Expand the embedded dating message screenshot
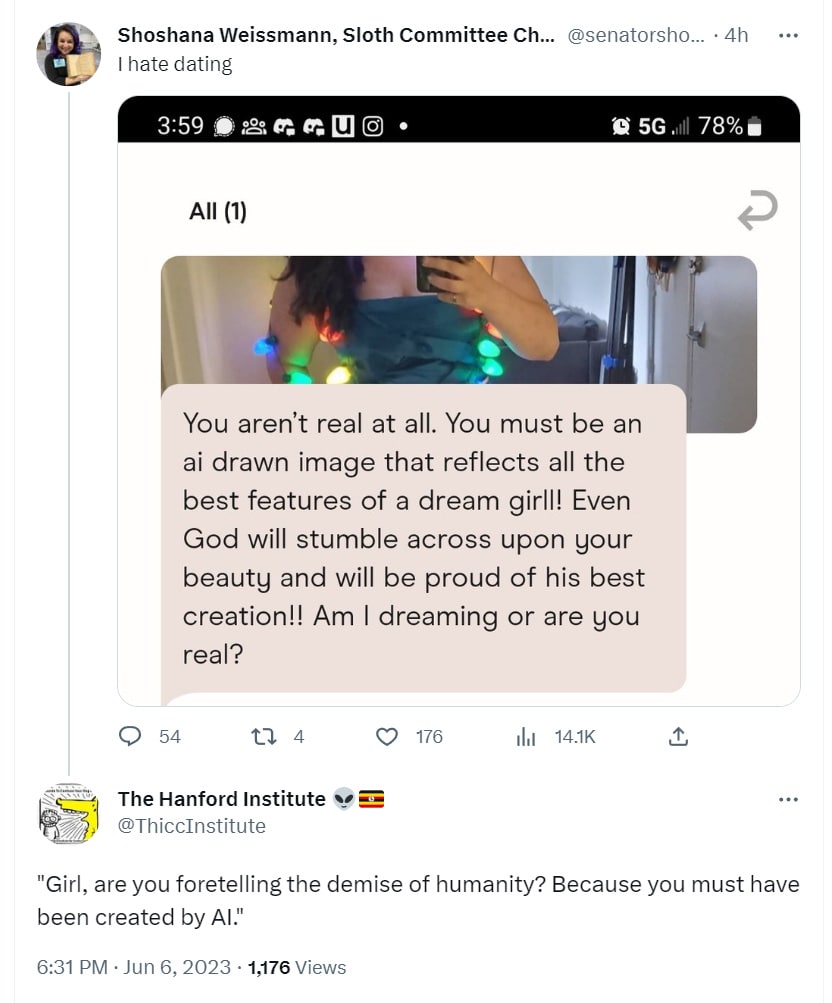832x1003 pixels. click(x=459, y=401)
